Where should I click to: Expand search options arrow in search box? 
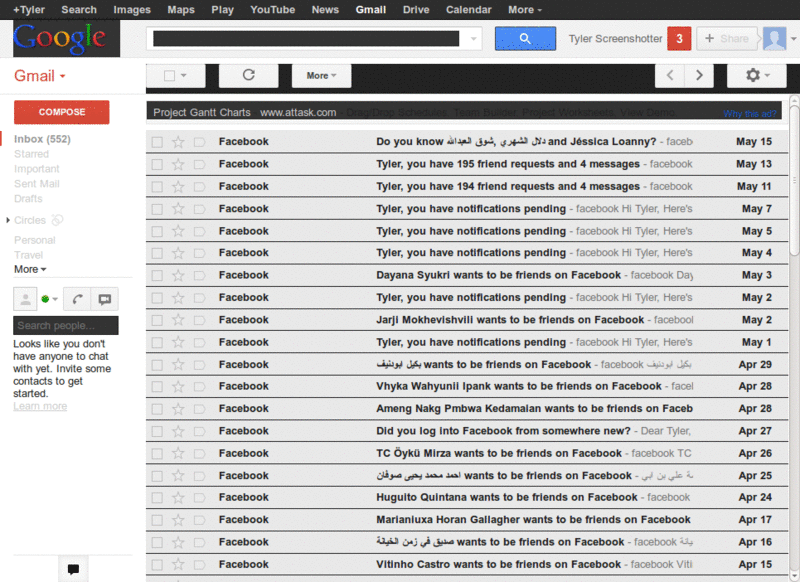[473, 39]
